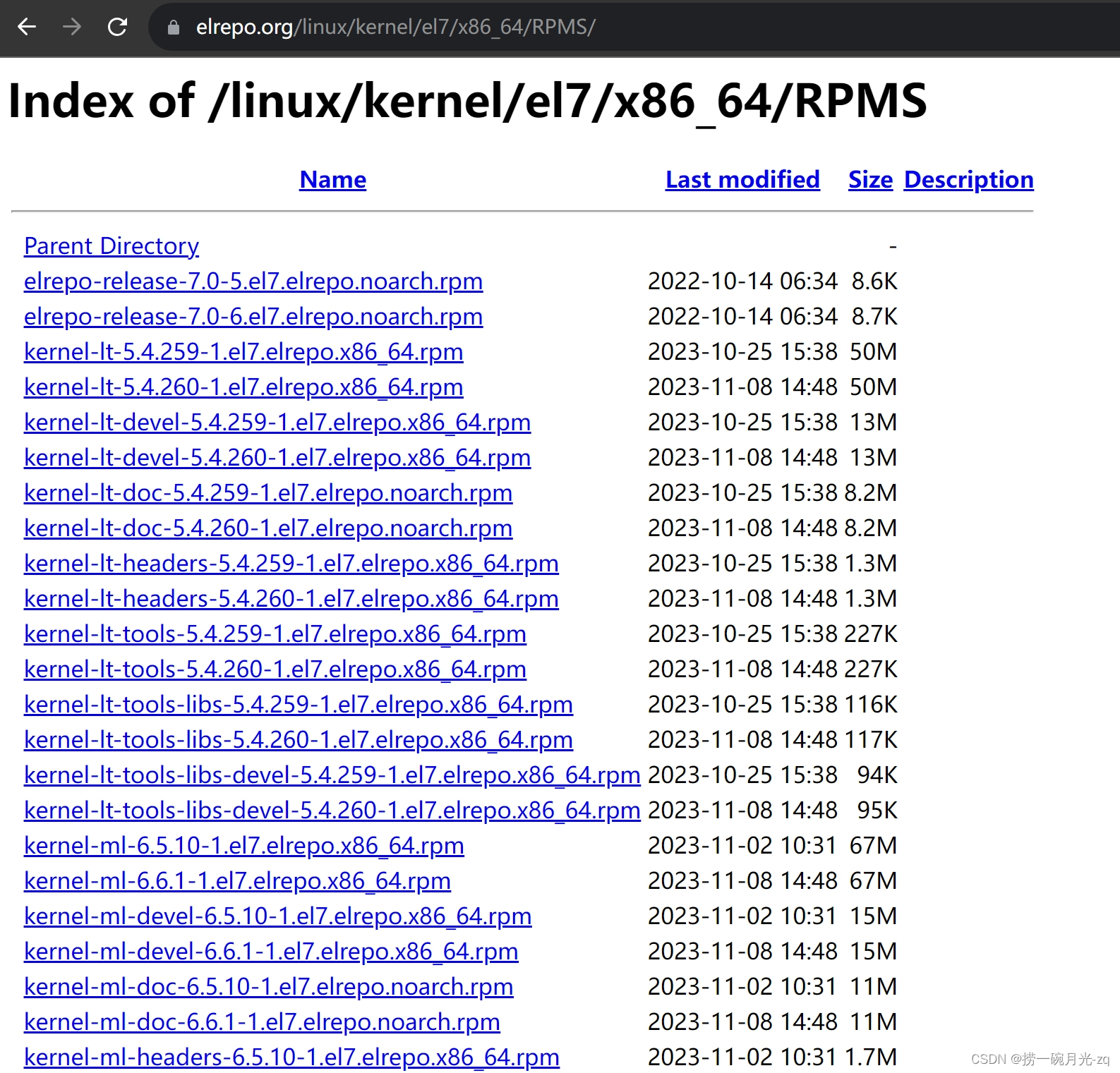Open kernel-lt-5.4.260-1.el7.elrepo.x86_64.rpm

coord(243,387)
